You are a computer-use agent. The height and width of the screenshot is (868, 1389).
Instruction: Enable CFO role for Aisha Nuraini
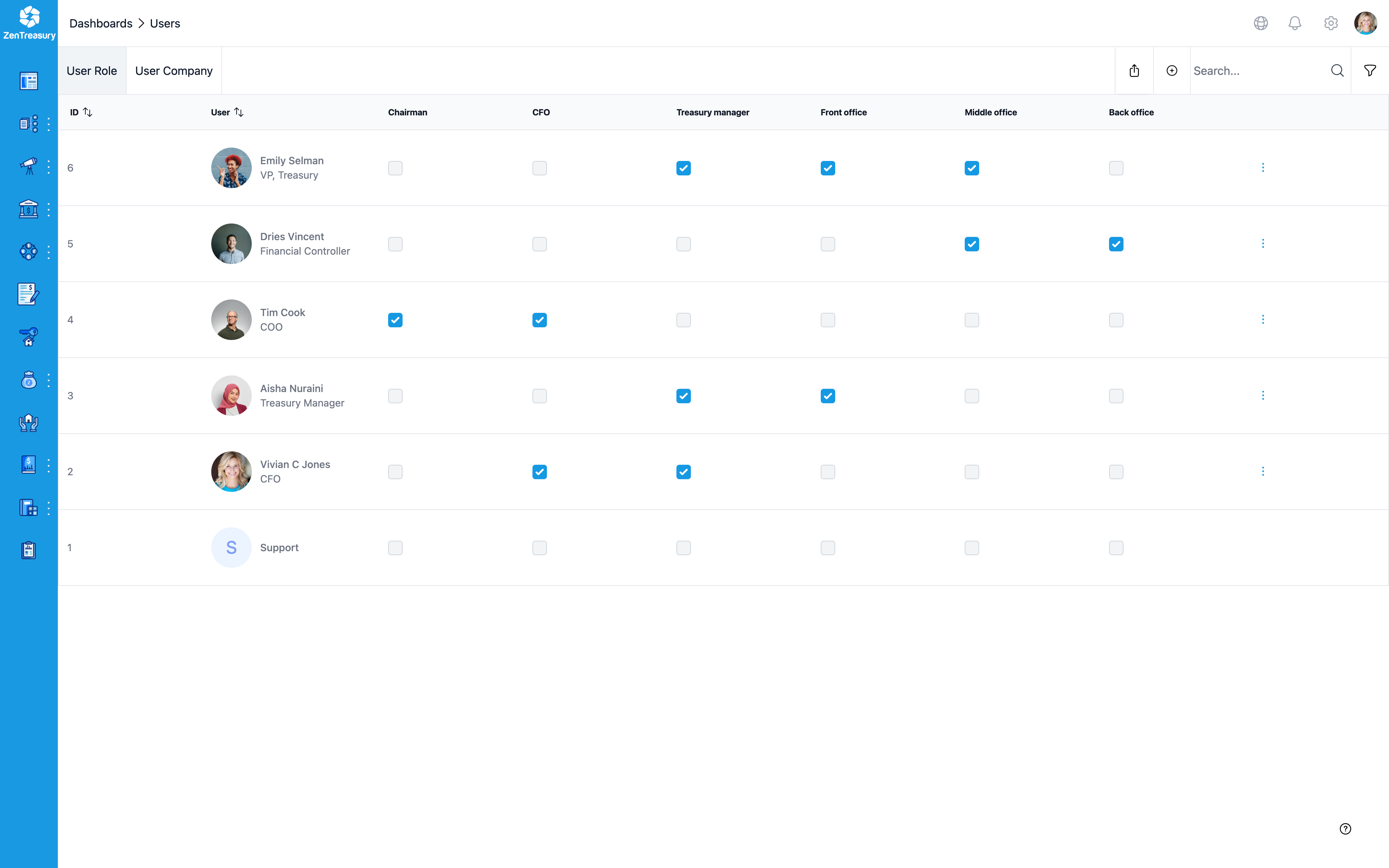[539, 396]
